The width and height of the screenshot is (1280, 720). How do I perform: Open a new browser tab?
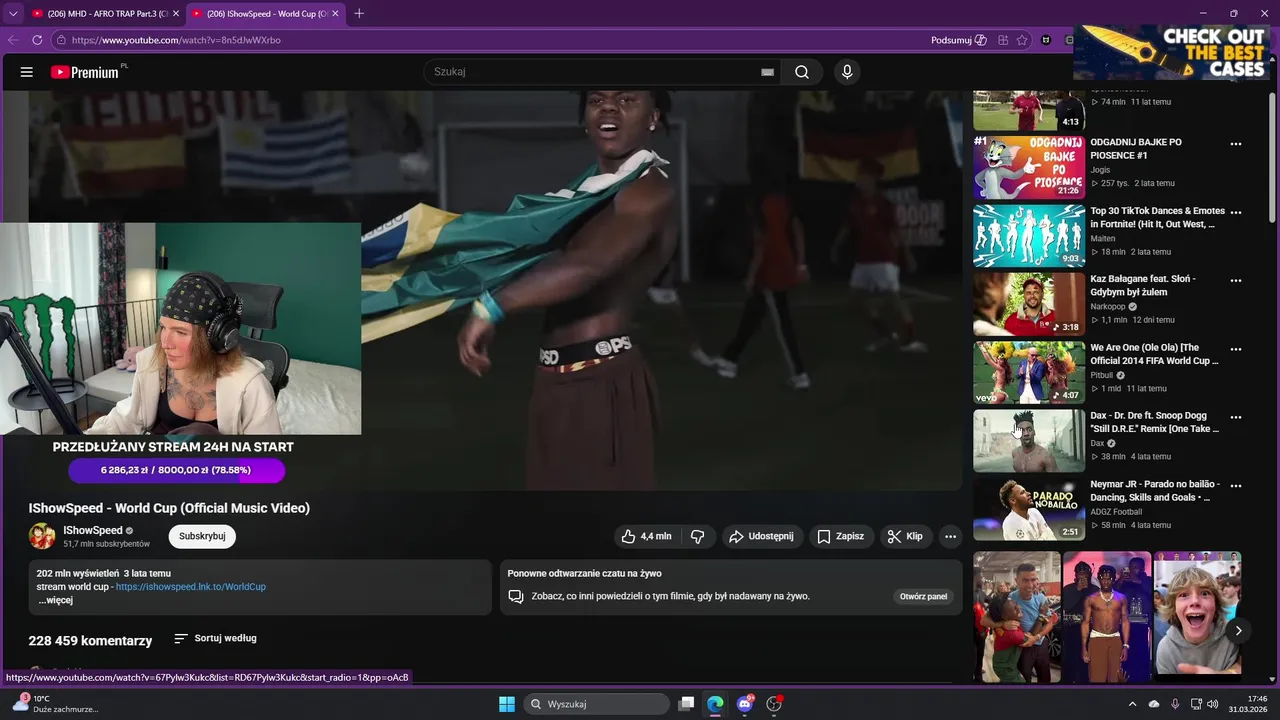click(x=359, y=13)
